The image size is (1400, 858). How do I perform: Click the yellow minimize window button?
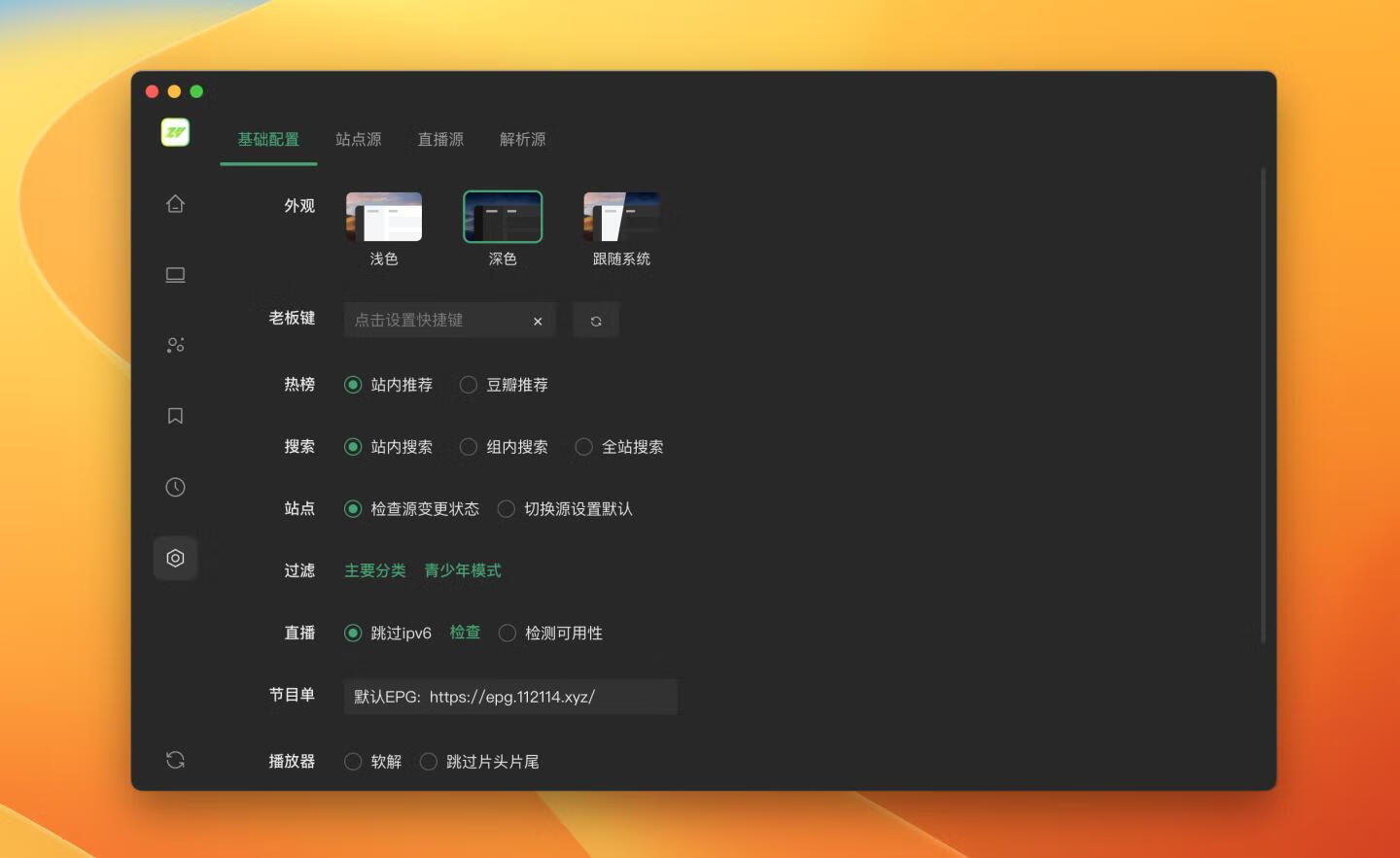[174, 91]
